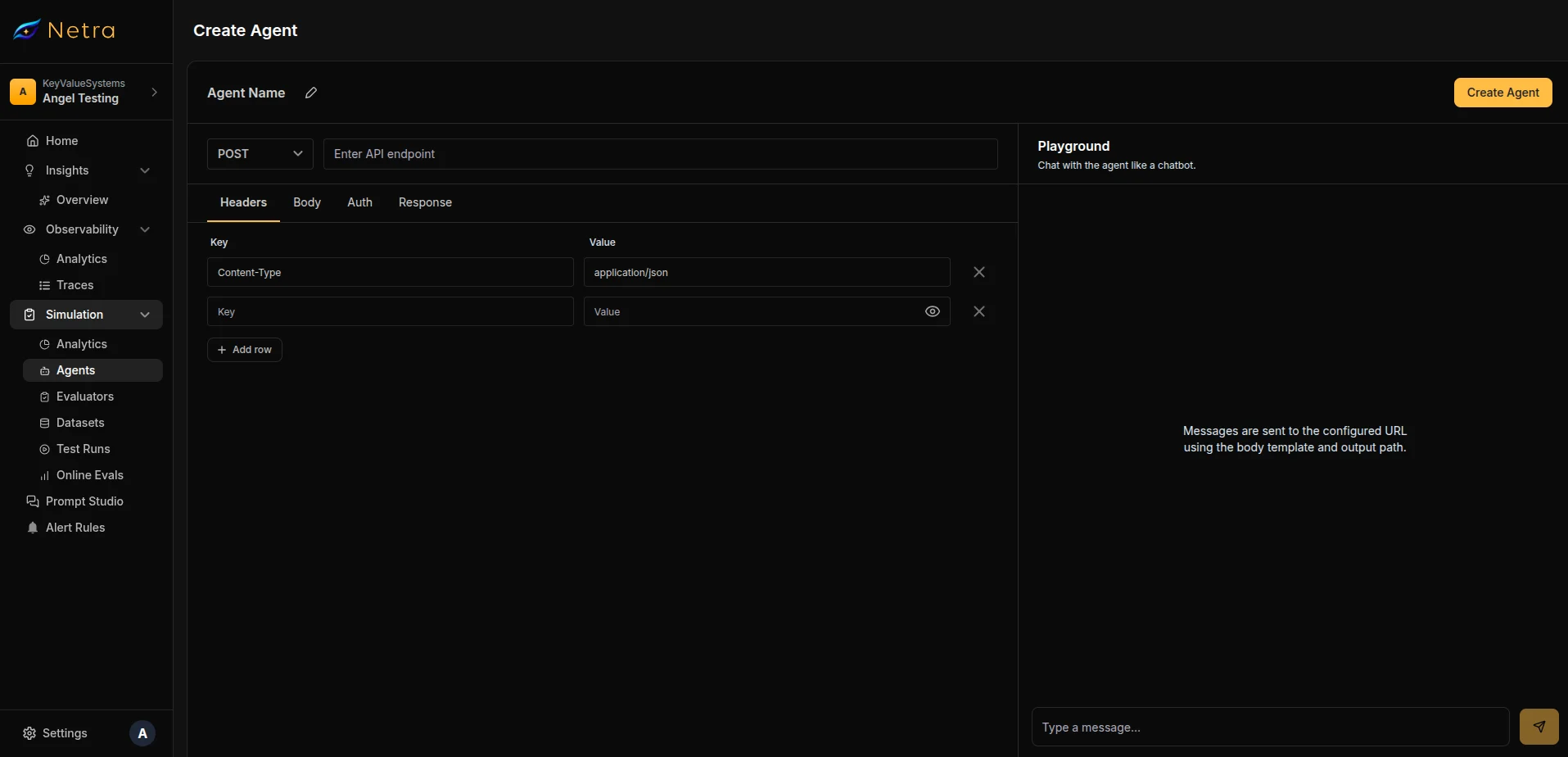This screenshot has height=757, width=1568.
Task: Collapse the Observability chevron
Action: [145, 229]
